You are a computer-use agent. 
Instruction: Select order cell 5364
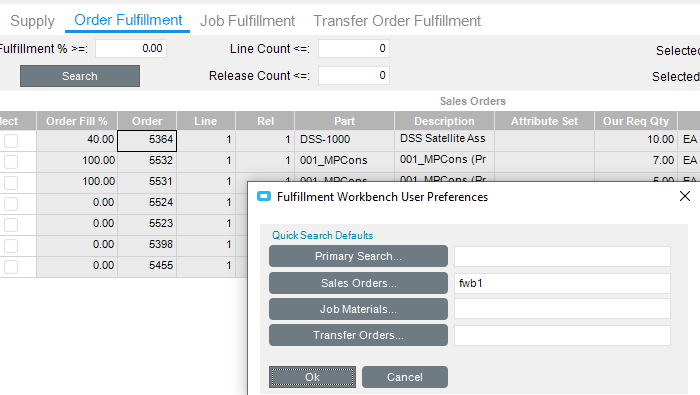[147, 141]
